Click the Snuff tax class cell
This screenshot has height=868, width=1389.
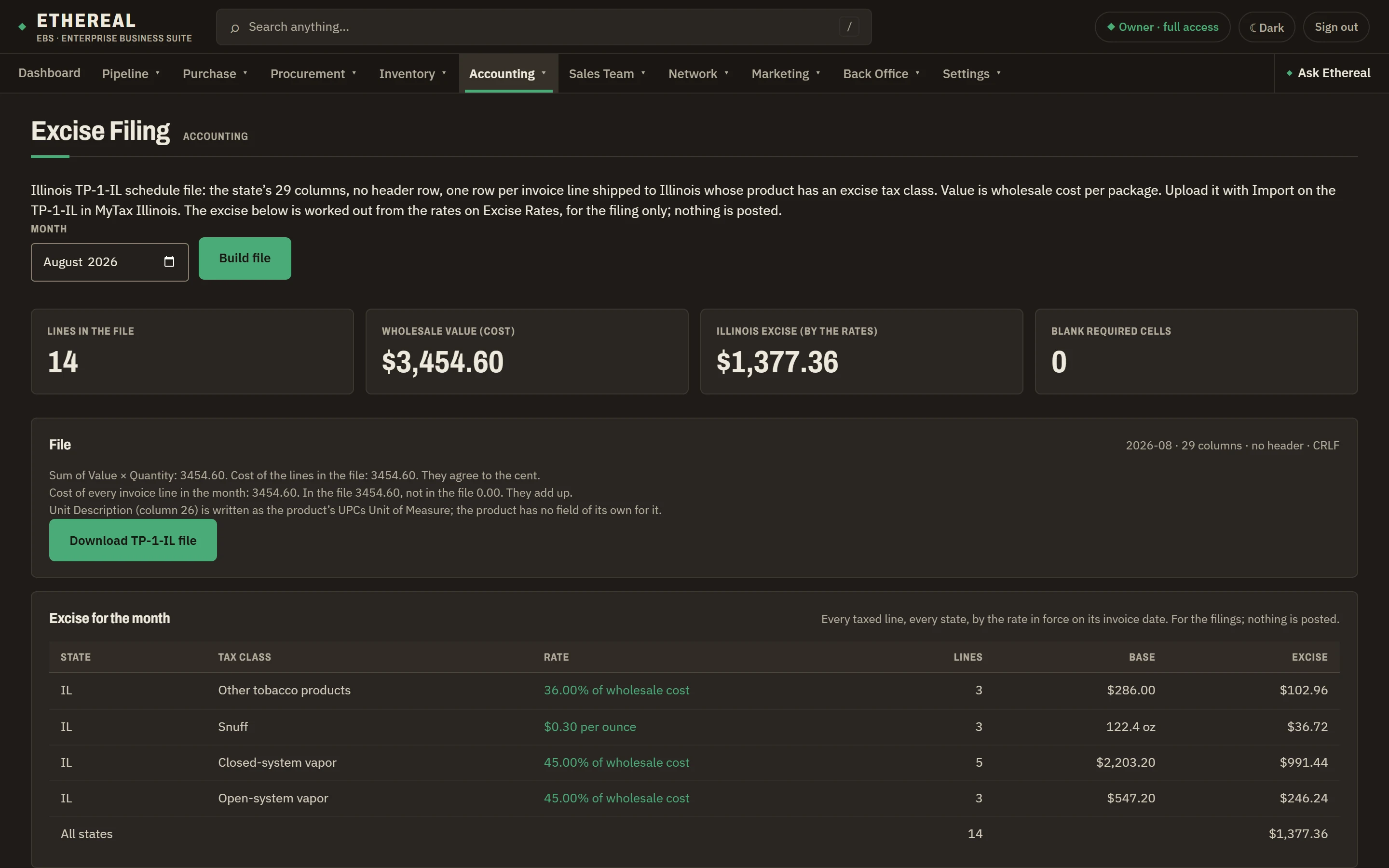(232, 727)
